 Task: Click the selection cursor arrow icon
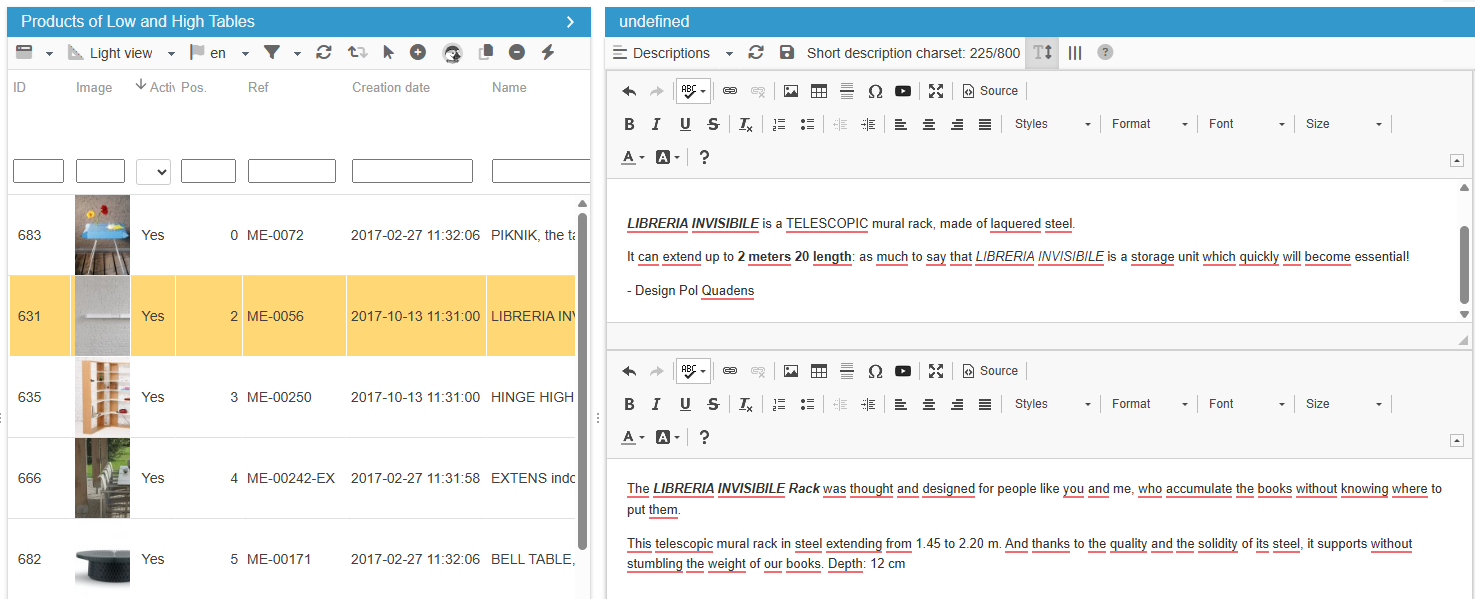click(389, 53)
